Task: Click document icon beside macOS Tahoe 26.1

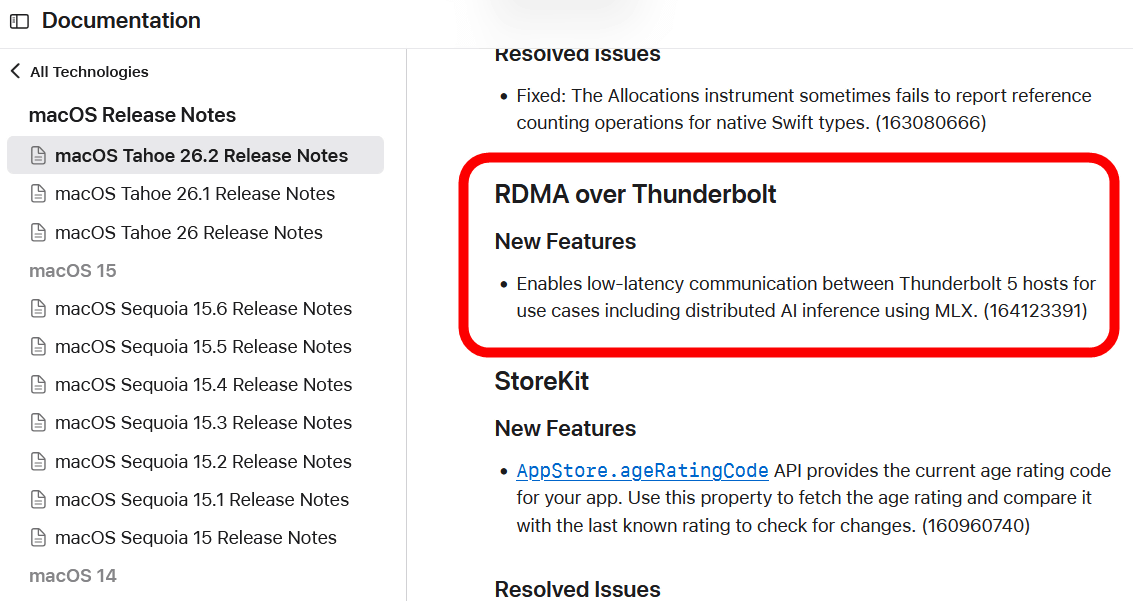Action: [x=39, y=194]
